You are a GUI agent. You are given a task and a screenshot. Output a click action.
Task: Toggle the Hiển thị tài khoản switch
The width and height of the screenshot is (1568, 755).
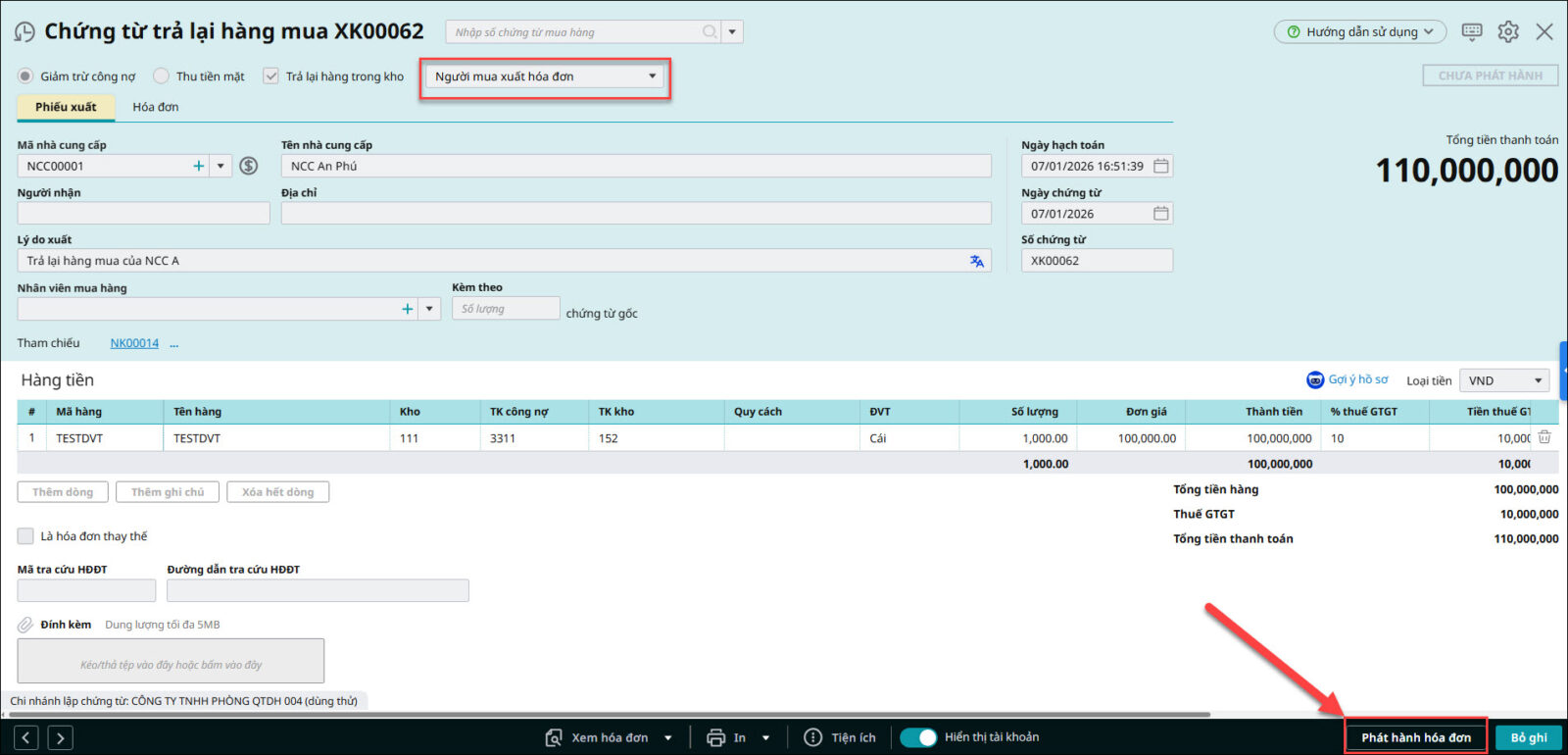coord(918,737)
